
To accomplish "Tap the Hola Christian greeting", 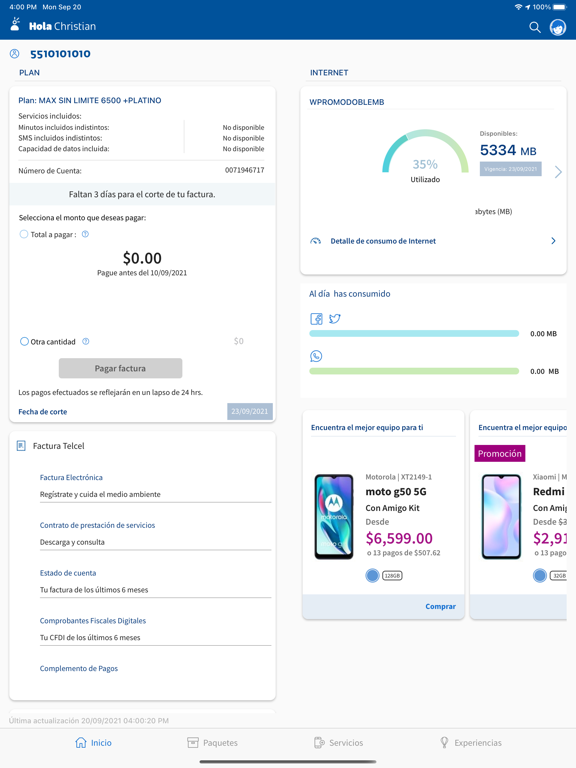I will click(62, 26).
